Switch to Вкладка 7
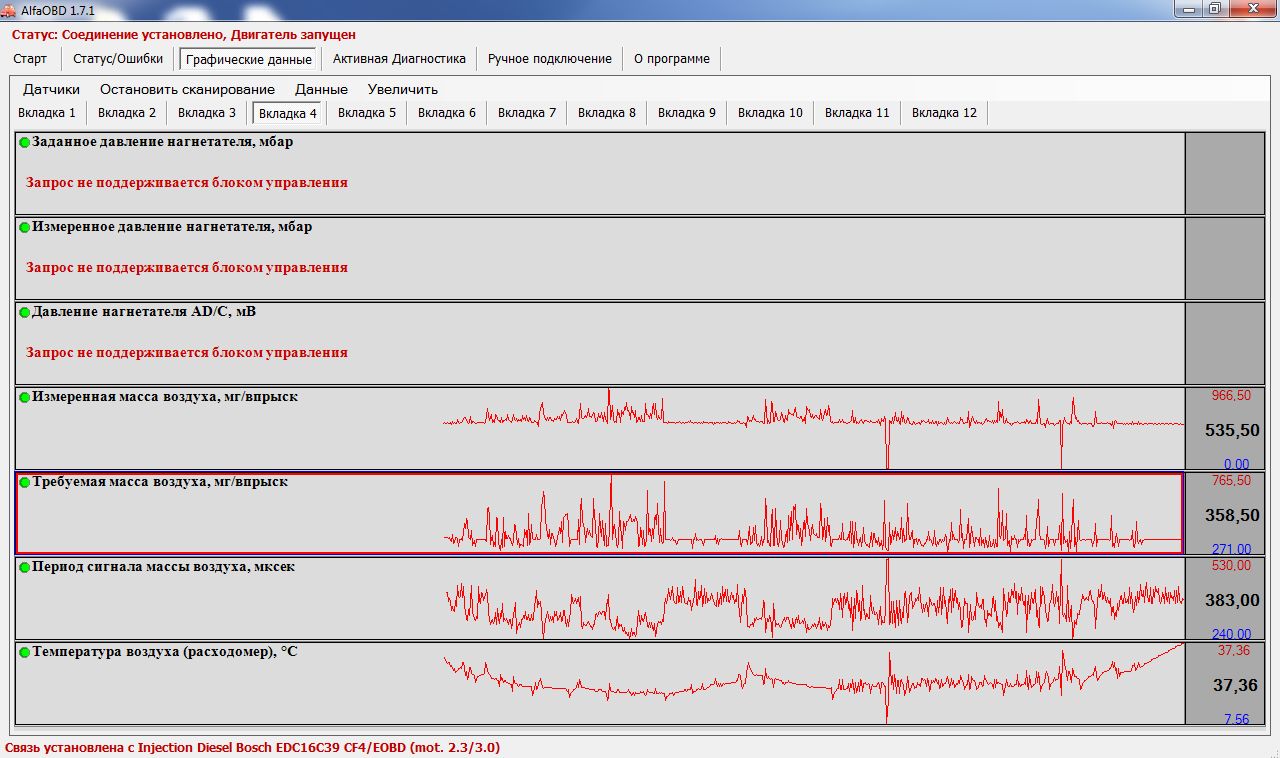The height and width of the screenshot is (758, 1280). 527,113
